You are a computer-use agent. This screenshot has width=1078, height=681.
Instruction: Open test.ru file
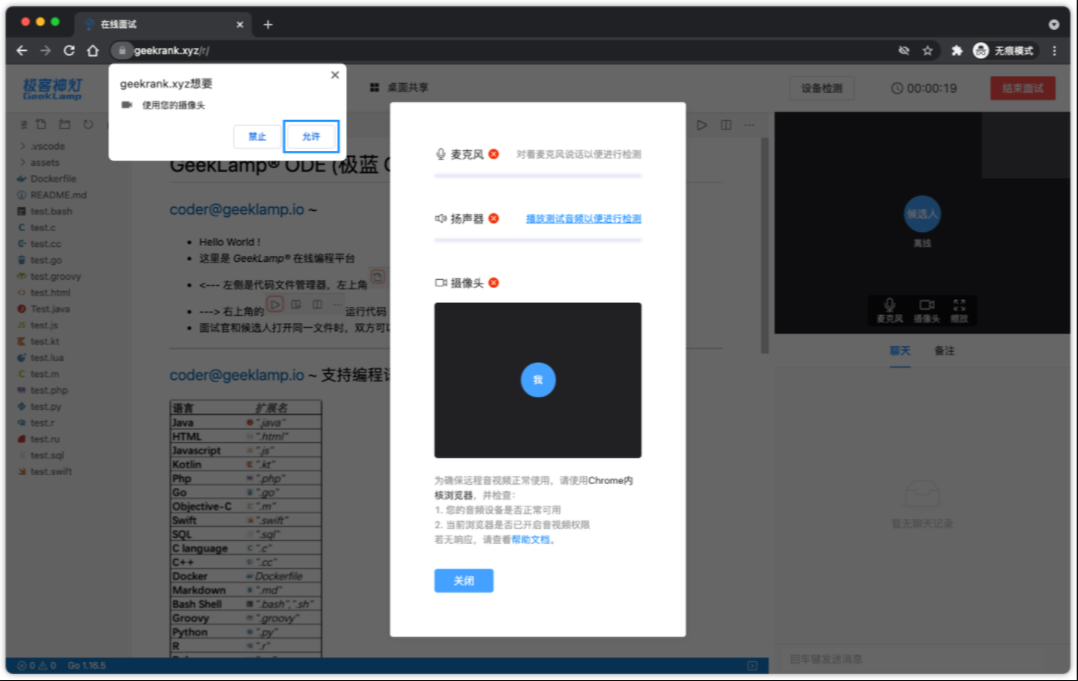tap(45, 438)
